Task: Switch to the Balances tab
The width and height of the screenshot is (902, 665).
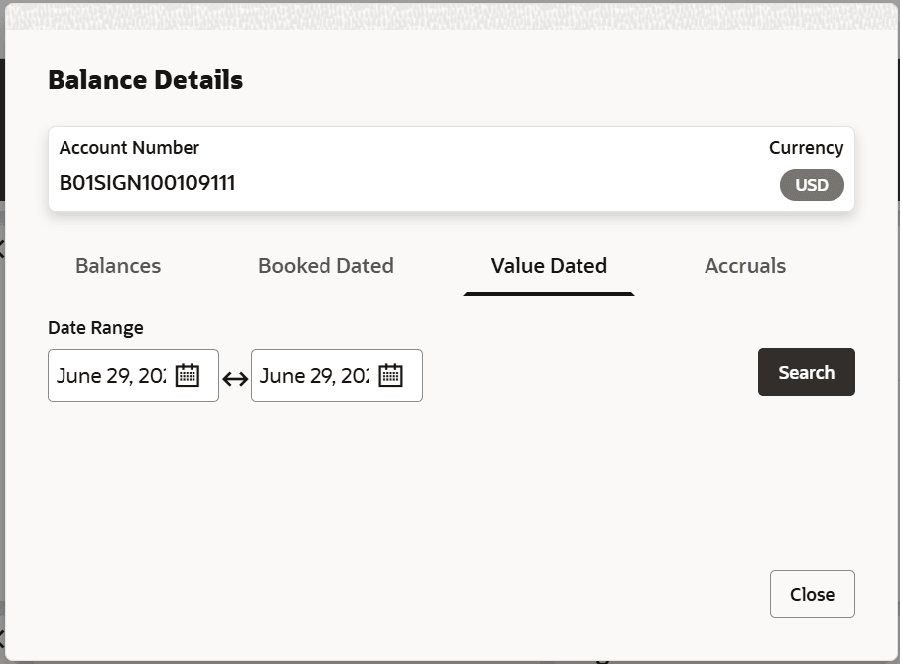Action: [x=118, y=266]
